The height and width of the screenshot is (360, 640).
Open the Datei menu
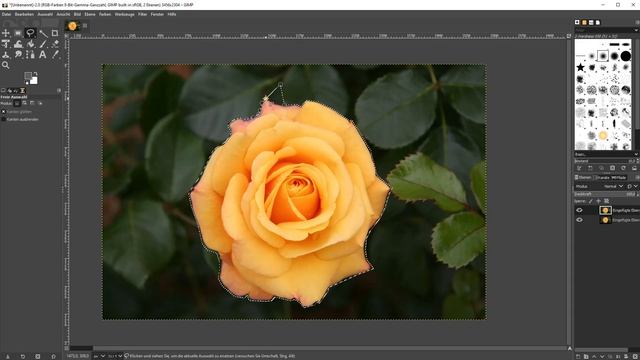6,14
